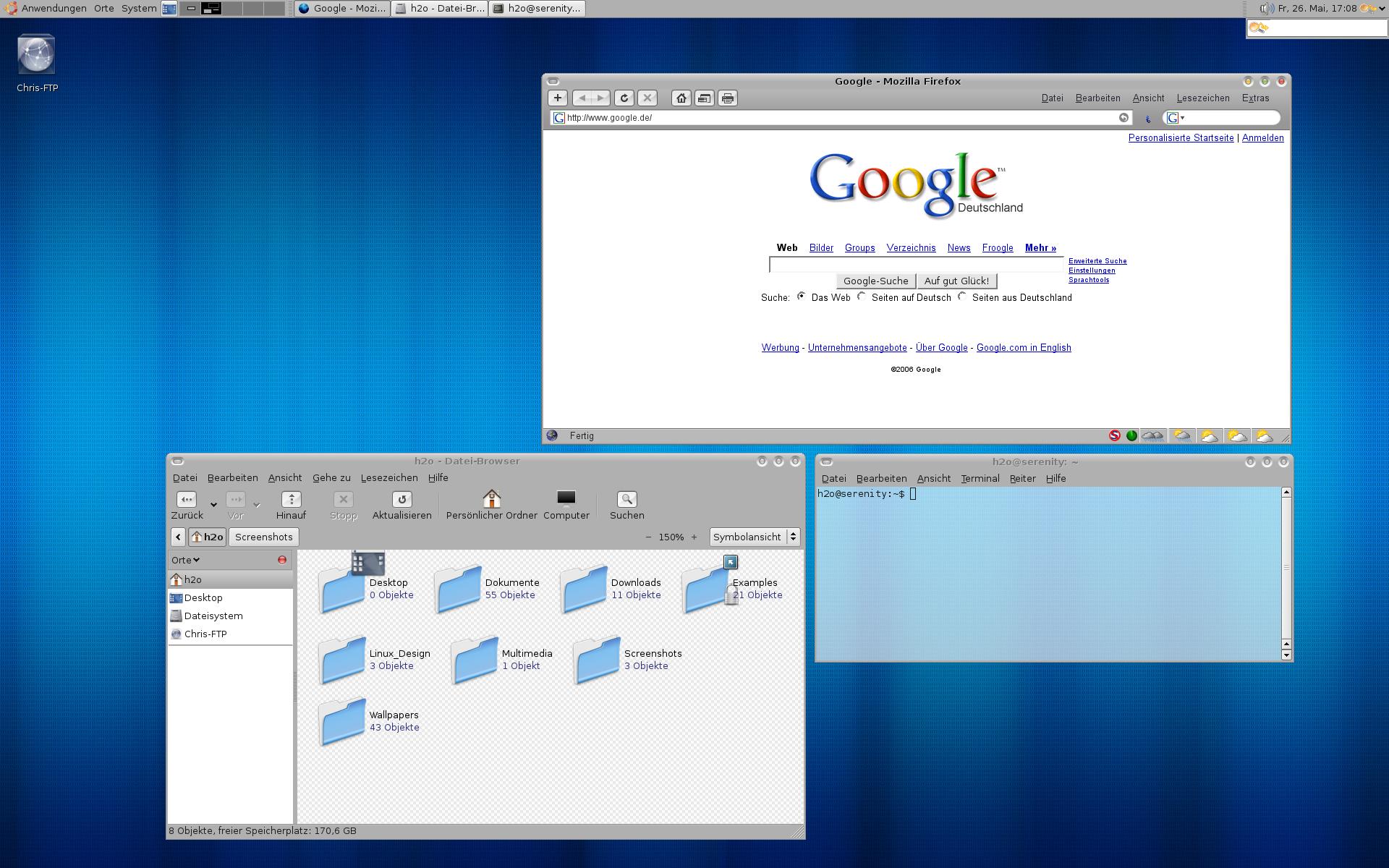Click Computer icon in file browser toolbar

(x=566, y=506)
